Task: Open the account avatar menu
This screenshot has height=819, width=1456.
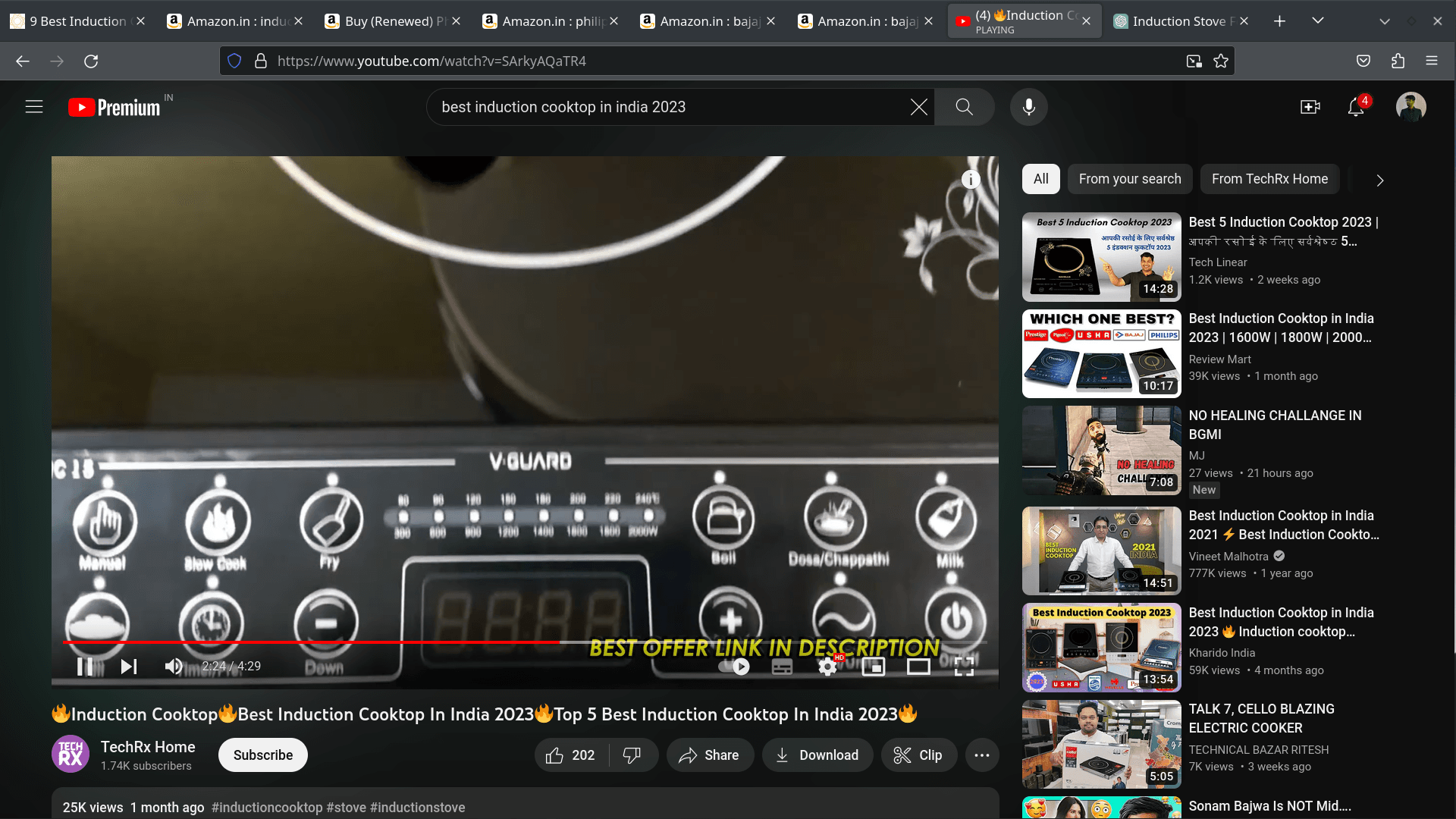Action: (1410, 107)
